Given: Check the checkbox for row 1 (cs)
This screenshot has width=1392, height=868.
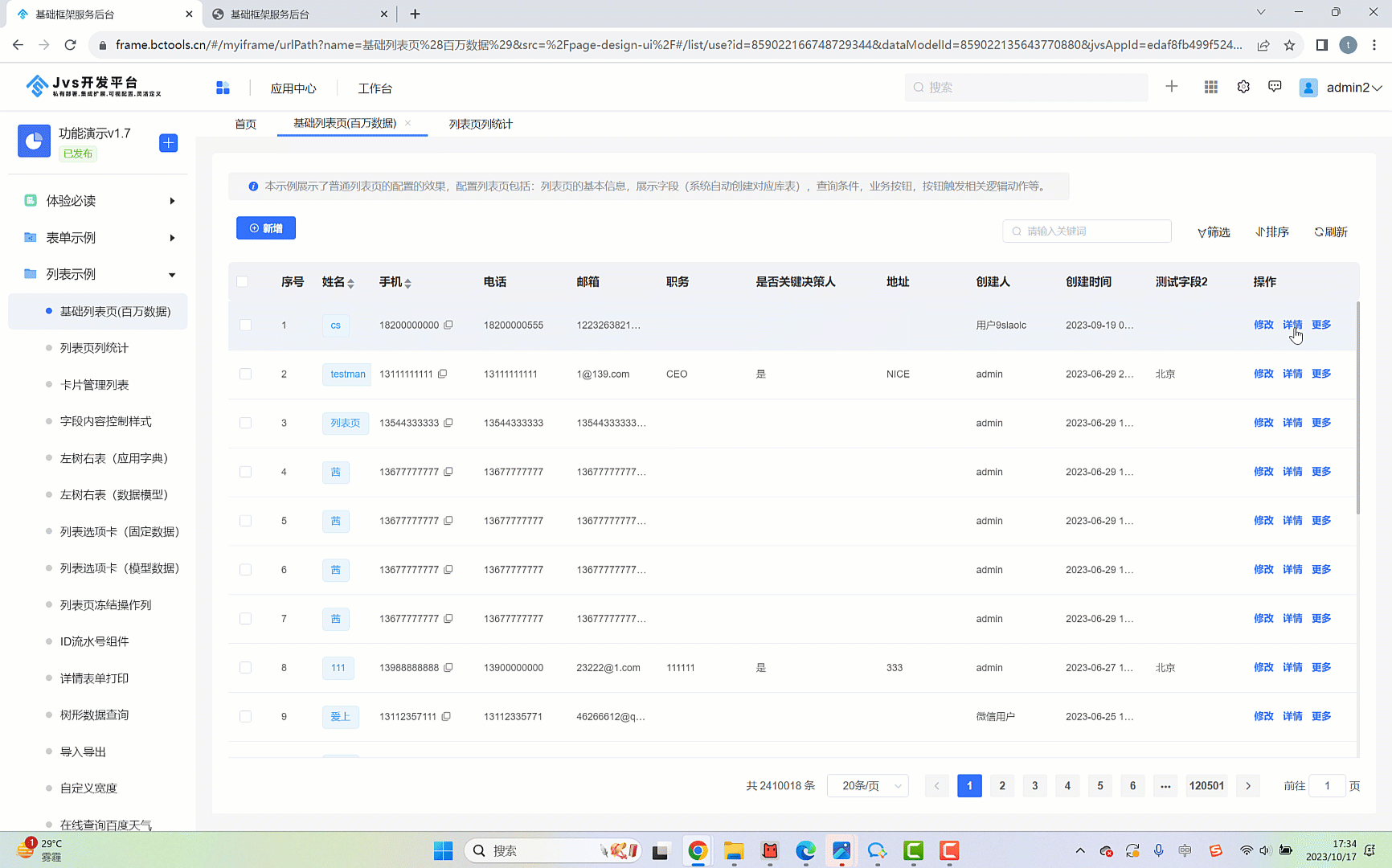Looking at the screenshot, I should pos(246,325).
